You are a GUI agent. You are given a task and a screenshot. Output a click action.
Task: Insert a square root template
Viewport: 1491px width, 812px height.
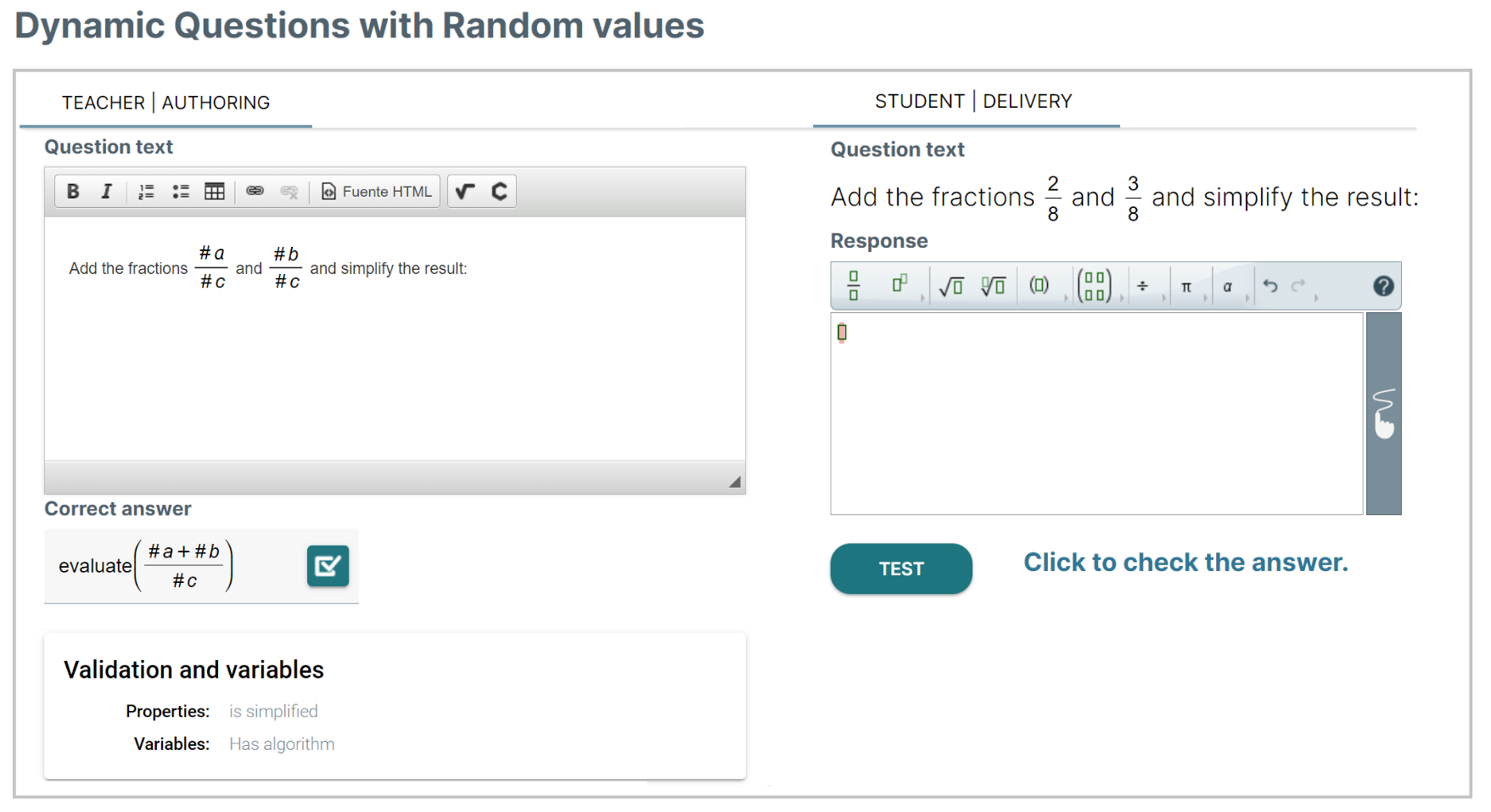pyautogui.click(x=951, y=286)
